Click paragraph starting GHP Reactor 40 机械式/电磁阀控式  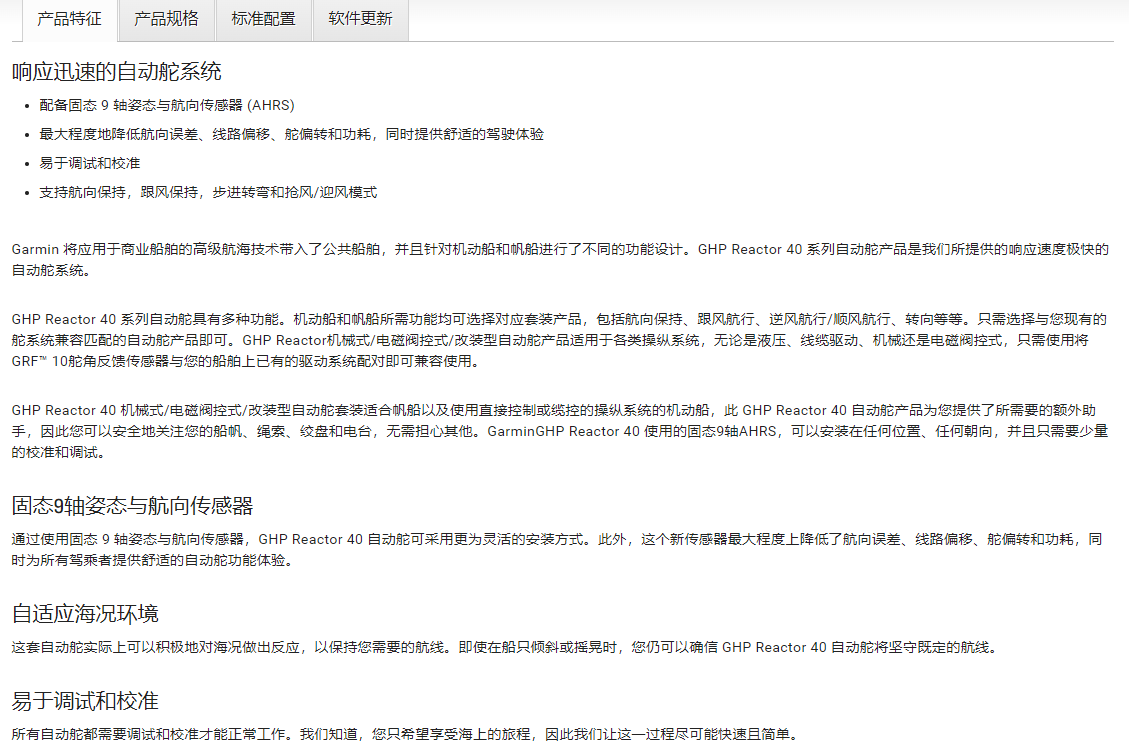tap(559, 410)
